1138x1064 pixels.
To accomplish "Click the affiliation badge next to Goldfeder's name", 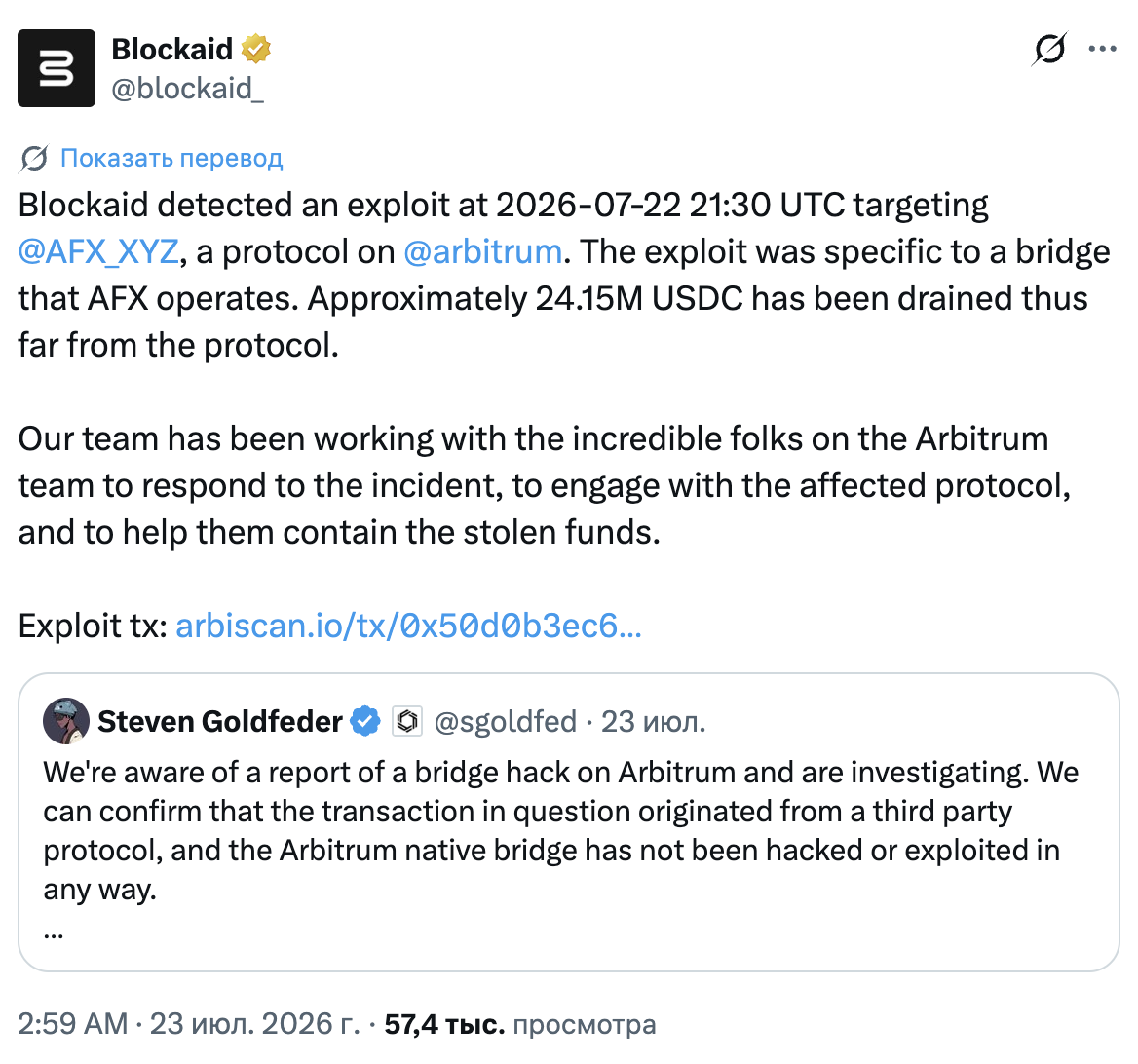I will pos(407,721).
